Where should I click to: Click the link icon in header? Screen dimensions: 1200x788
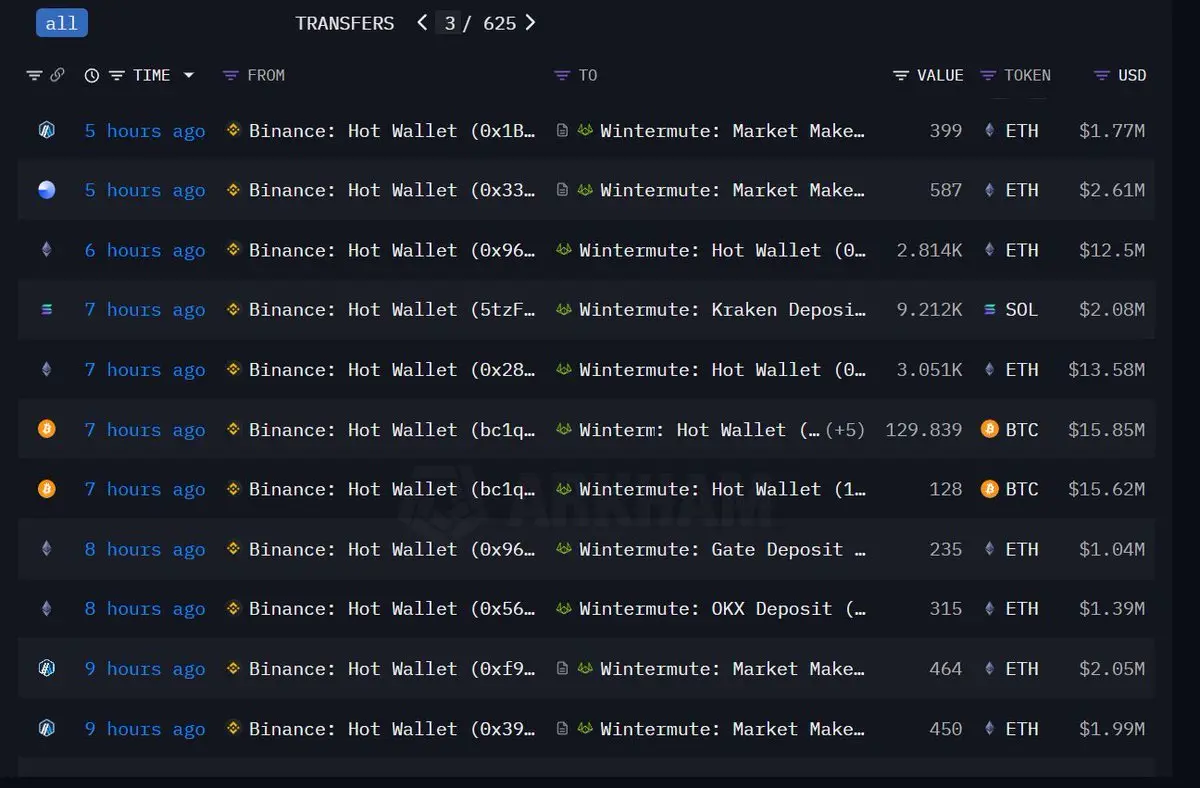pos(57,75)
